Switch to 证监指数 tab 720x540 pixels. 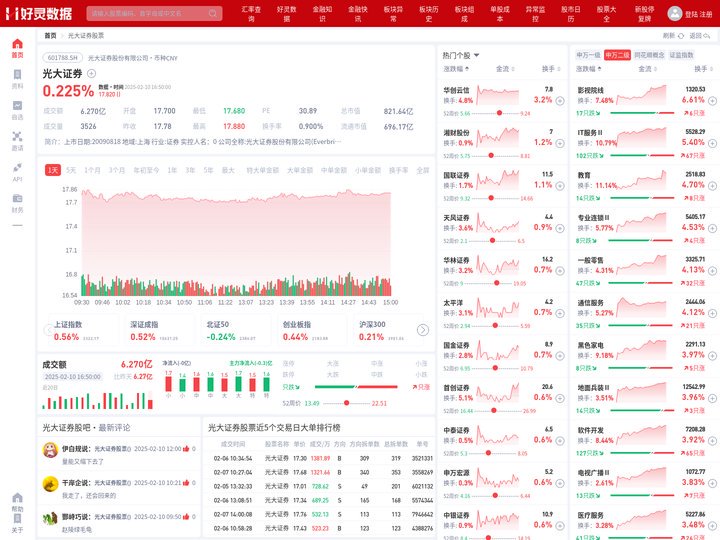point(681,55)
